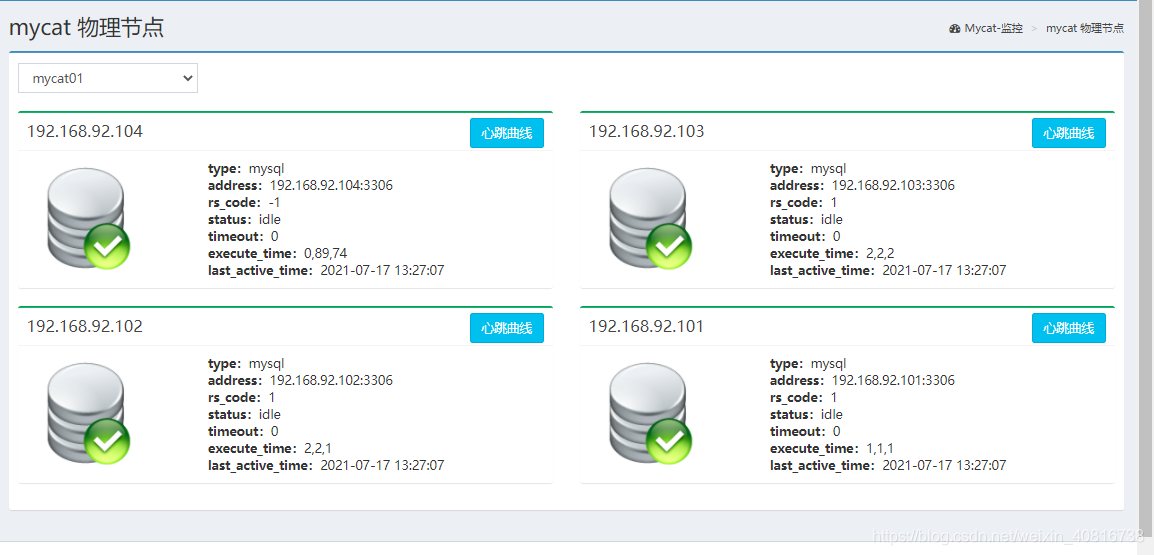Click the 192.168.92.104 card title
This screenshot has height=555, width=1154.
85,132
